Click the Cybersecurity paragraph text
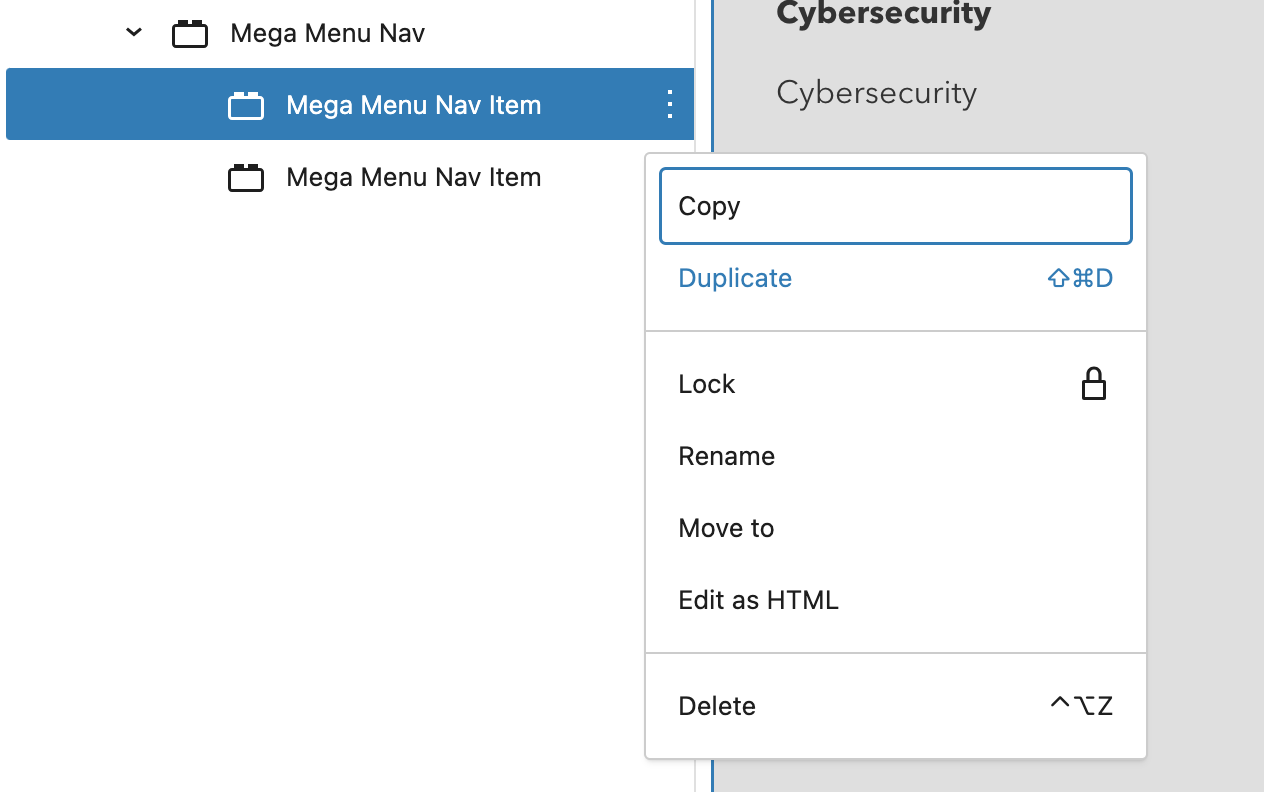 click(876, 93)
